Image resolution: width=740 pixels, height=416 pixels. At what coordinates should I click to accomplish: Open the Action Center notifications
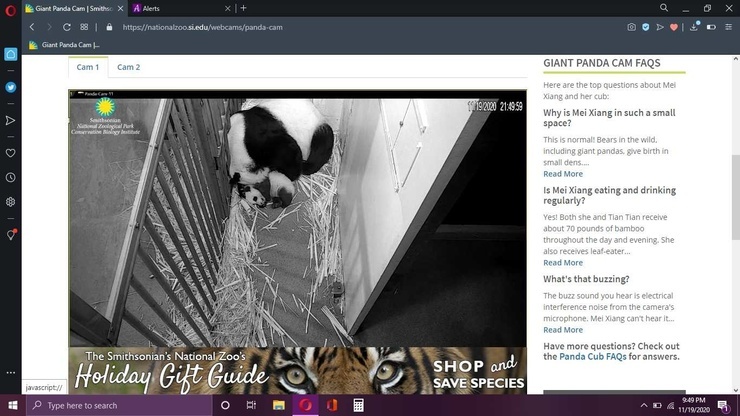pyautogui.click(x=723, y=406)
